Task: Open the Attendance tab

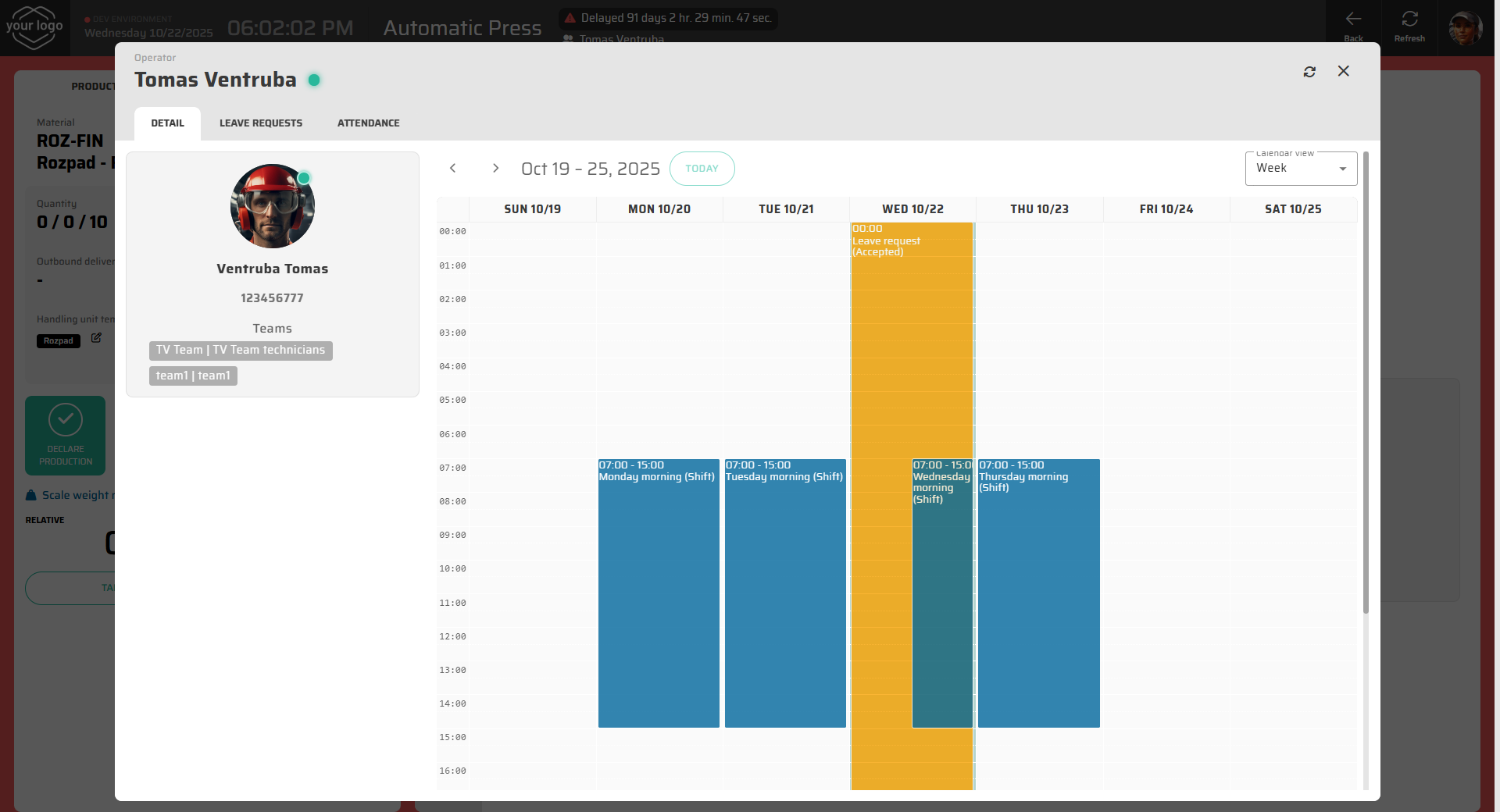Action: click(368, 123)
